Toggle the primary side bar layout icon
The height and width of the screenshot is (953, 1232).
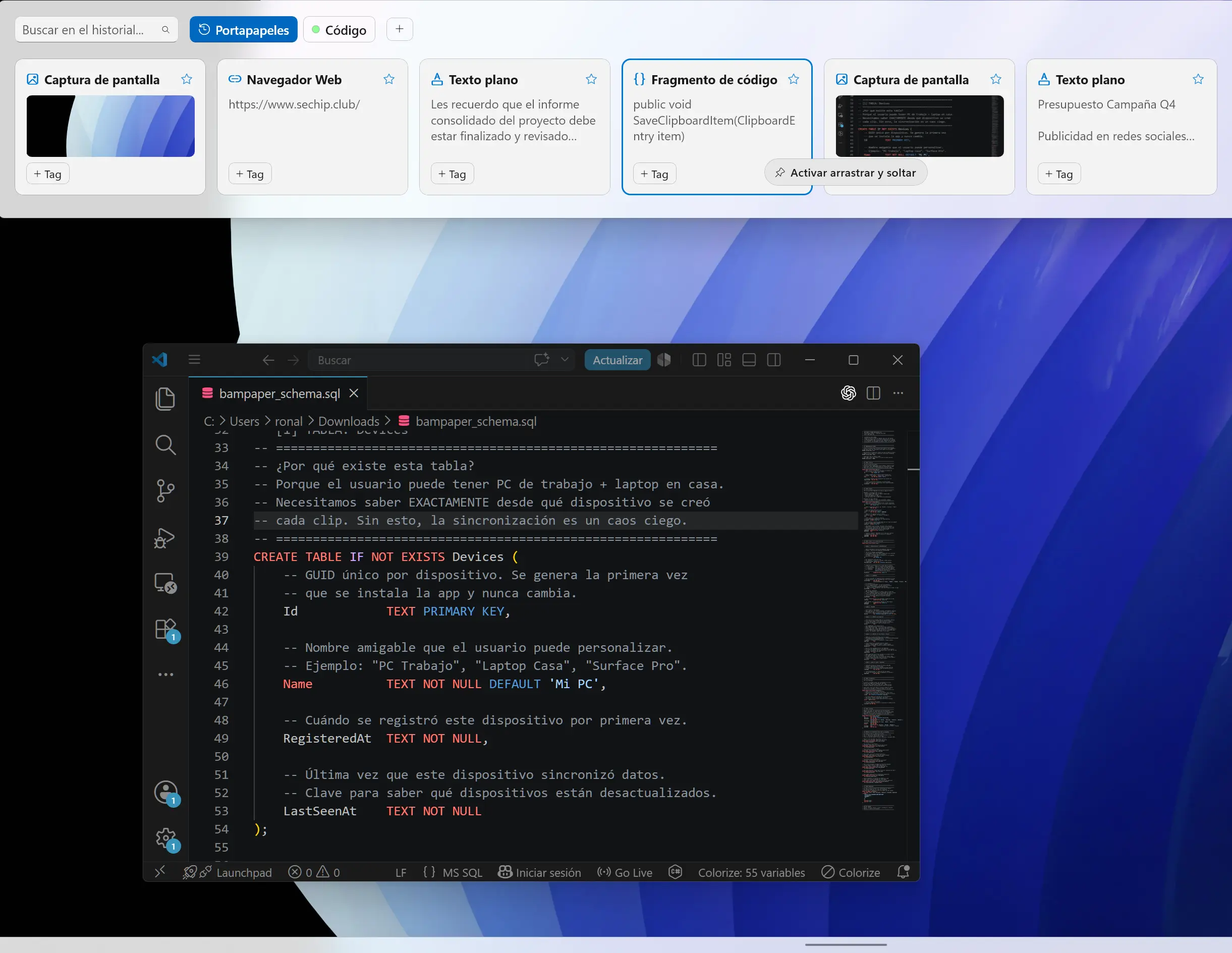tap(699, 360)
